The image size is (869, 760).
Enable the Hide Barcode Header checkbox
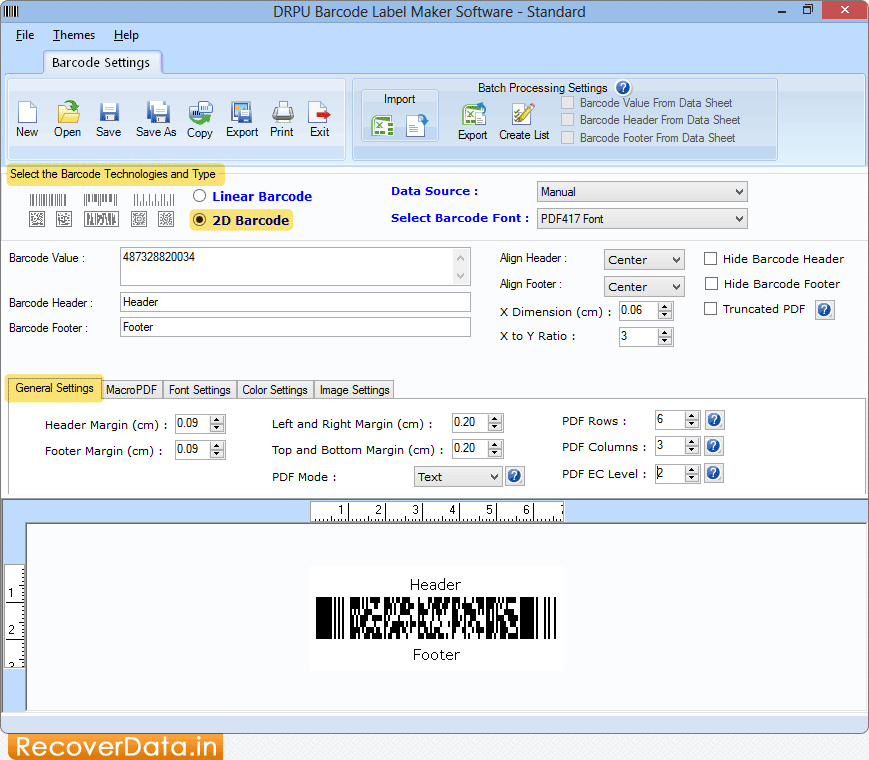711,258
